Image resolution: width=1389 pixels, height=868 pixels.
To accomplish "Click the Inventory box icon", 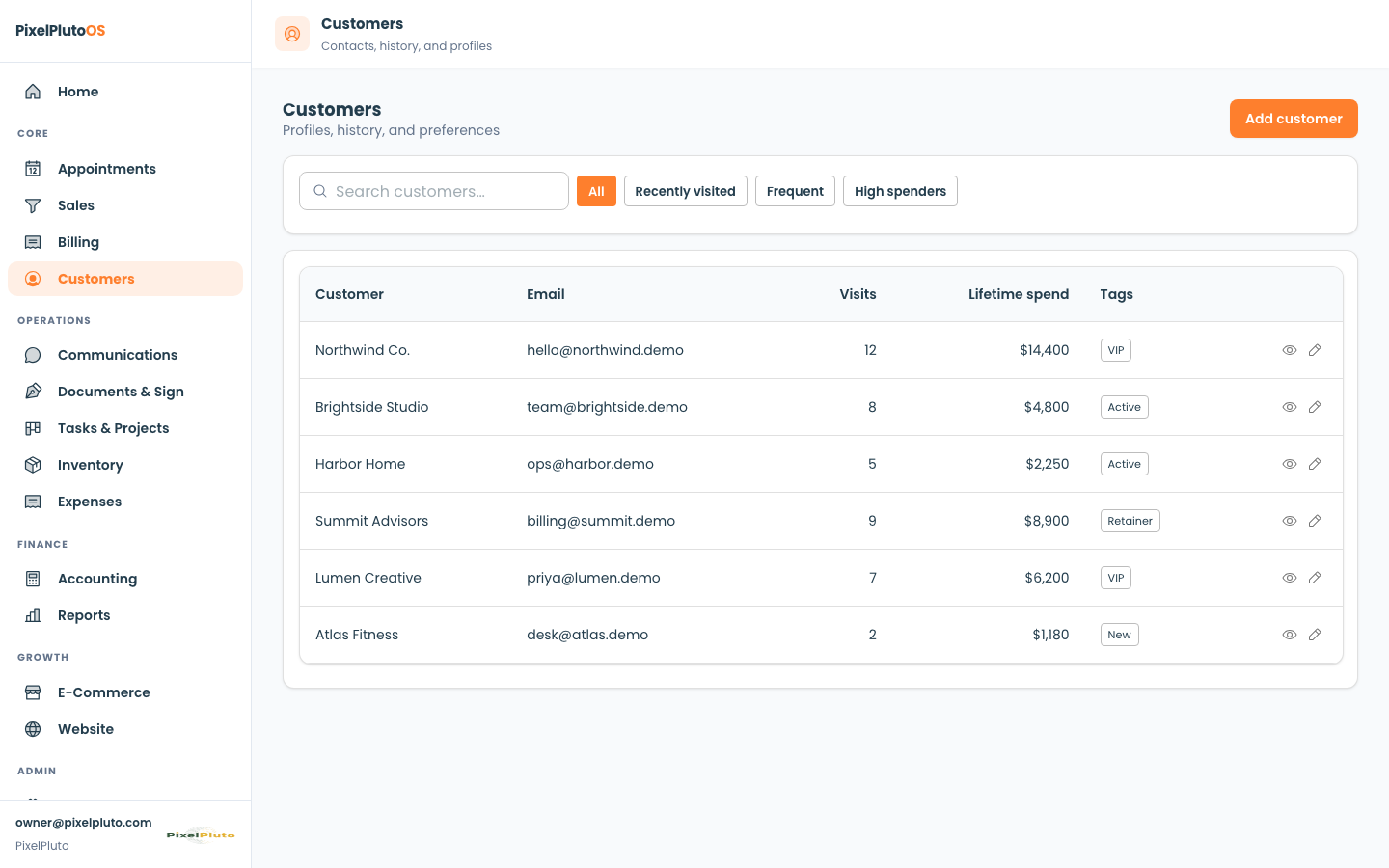I will pyautogui.click(x=33, y=465).
